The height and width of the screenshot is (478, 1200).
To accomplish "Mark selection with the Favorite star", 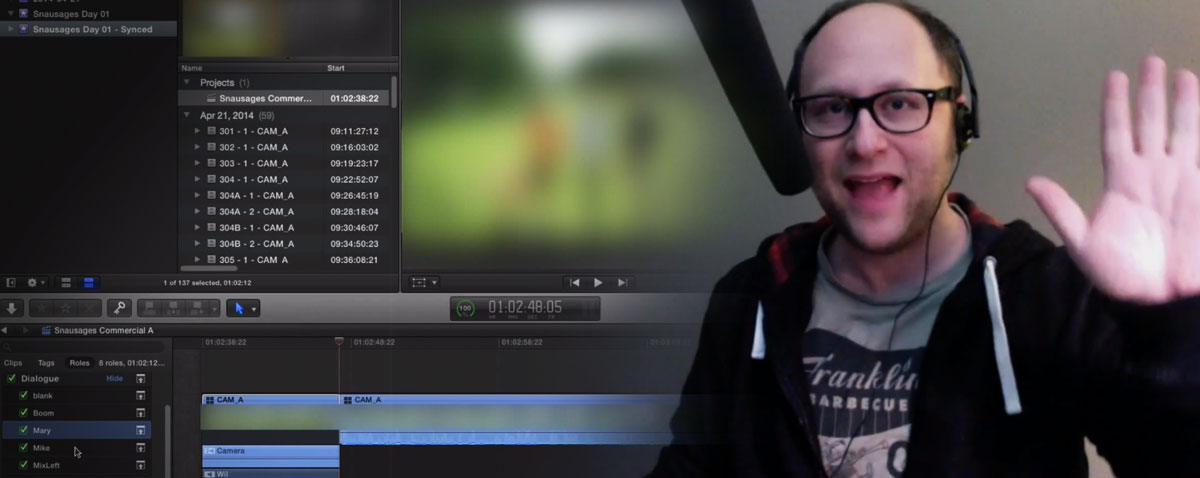I will coord(42,308).
